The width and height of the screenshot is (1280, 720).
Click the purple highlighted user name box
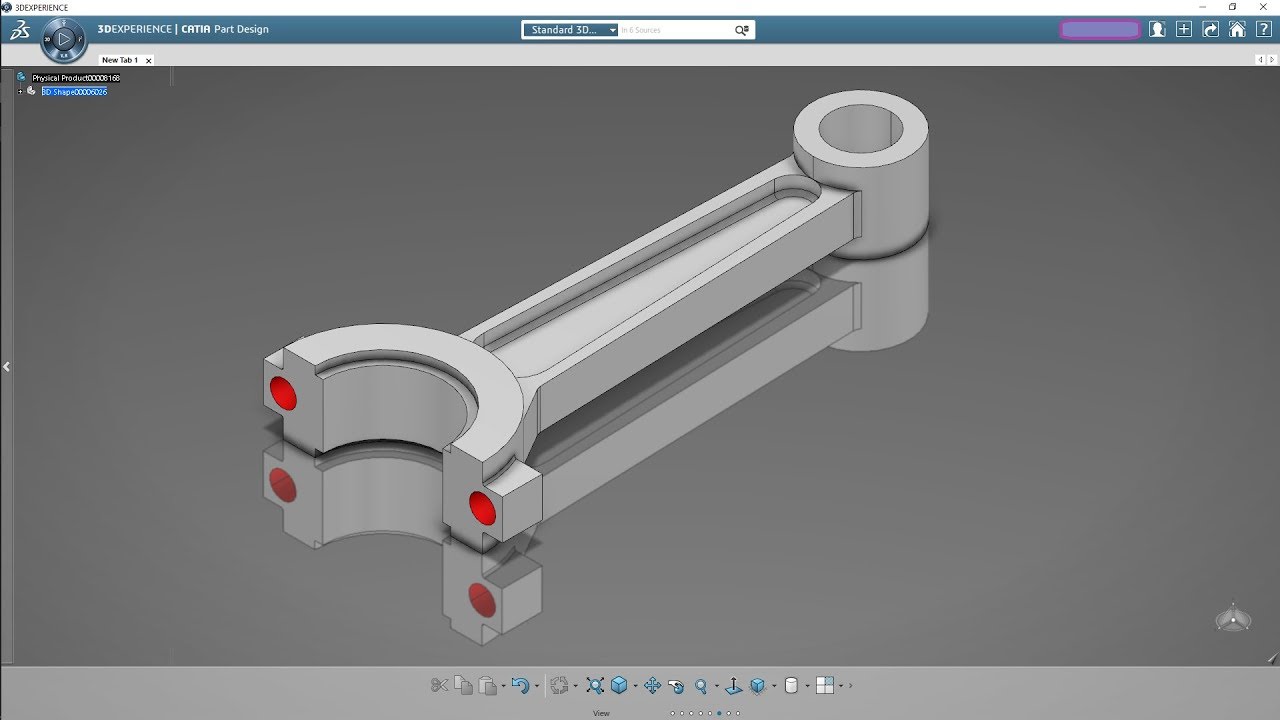pos(1100,30)
